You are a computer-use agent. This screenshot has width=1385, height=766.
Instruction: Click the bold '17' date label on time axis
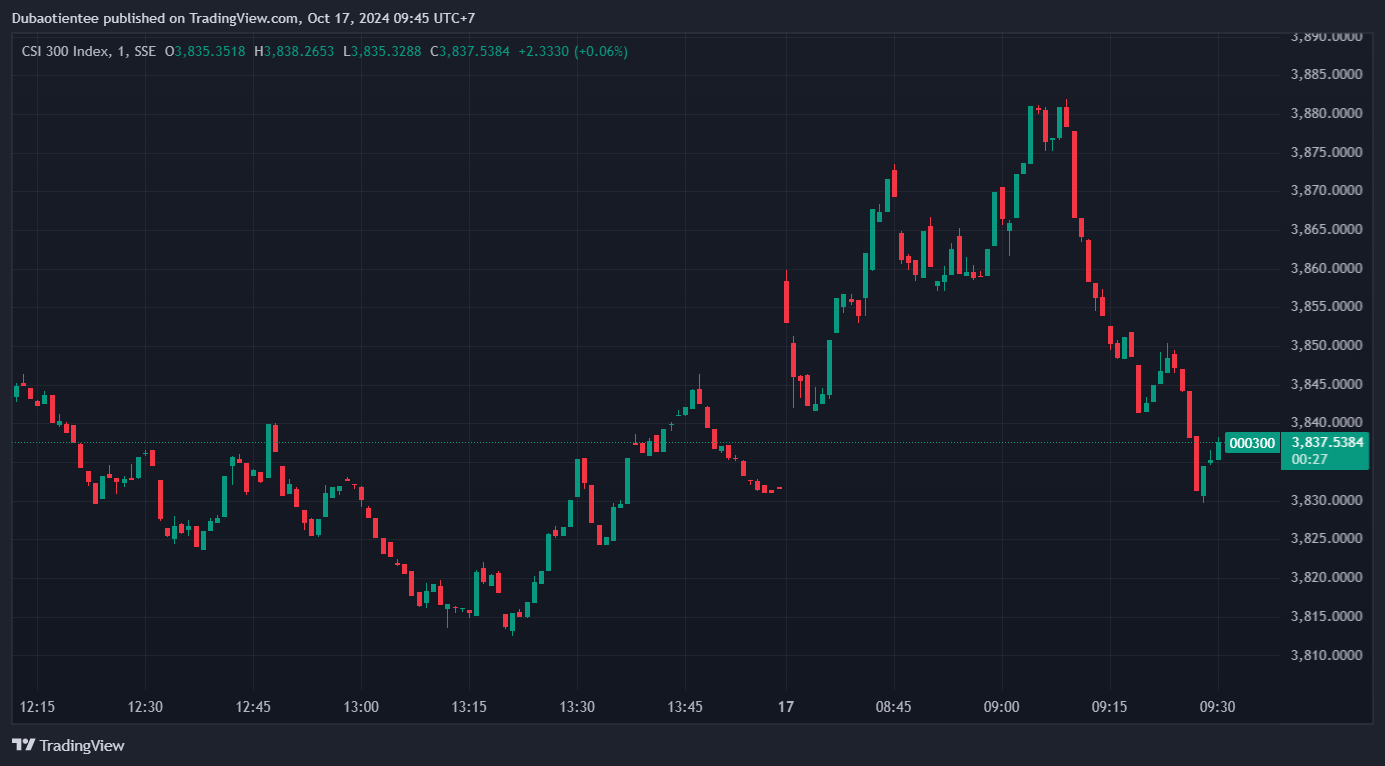(786, 707)
